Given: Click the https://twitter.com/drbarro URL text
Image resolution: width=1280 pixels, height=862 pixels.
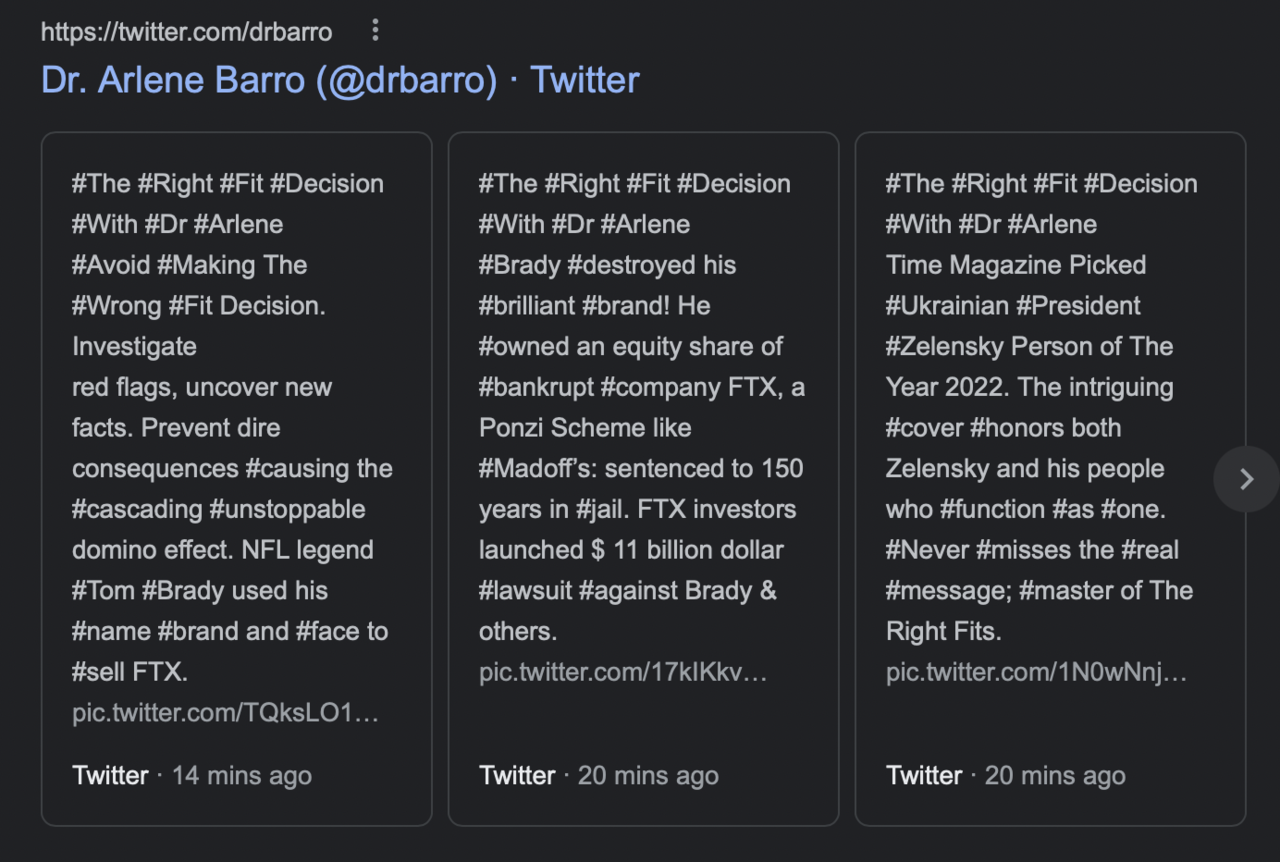Looking at the screenshot, I should [x=186, y=32].
